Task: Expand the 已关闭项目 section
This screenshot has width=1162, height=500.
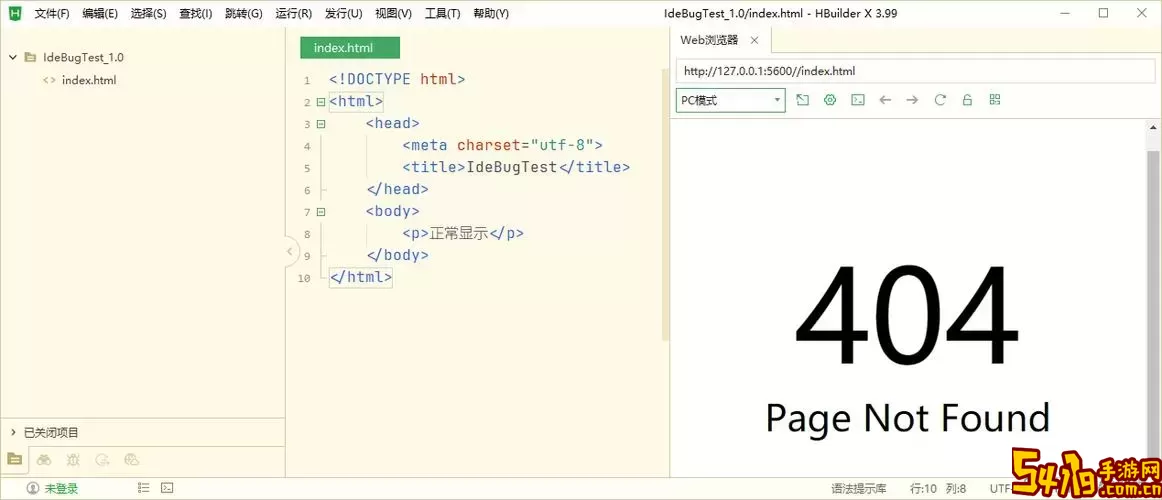Action: click(x=13, y=433)
